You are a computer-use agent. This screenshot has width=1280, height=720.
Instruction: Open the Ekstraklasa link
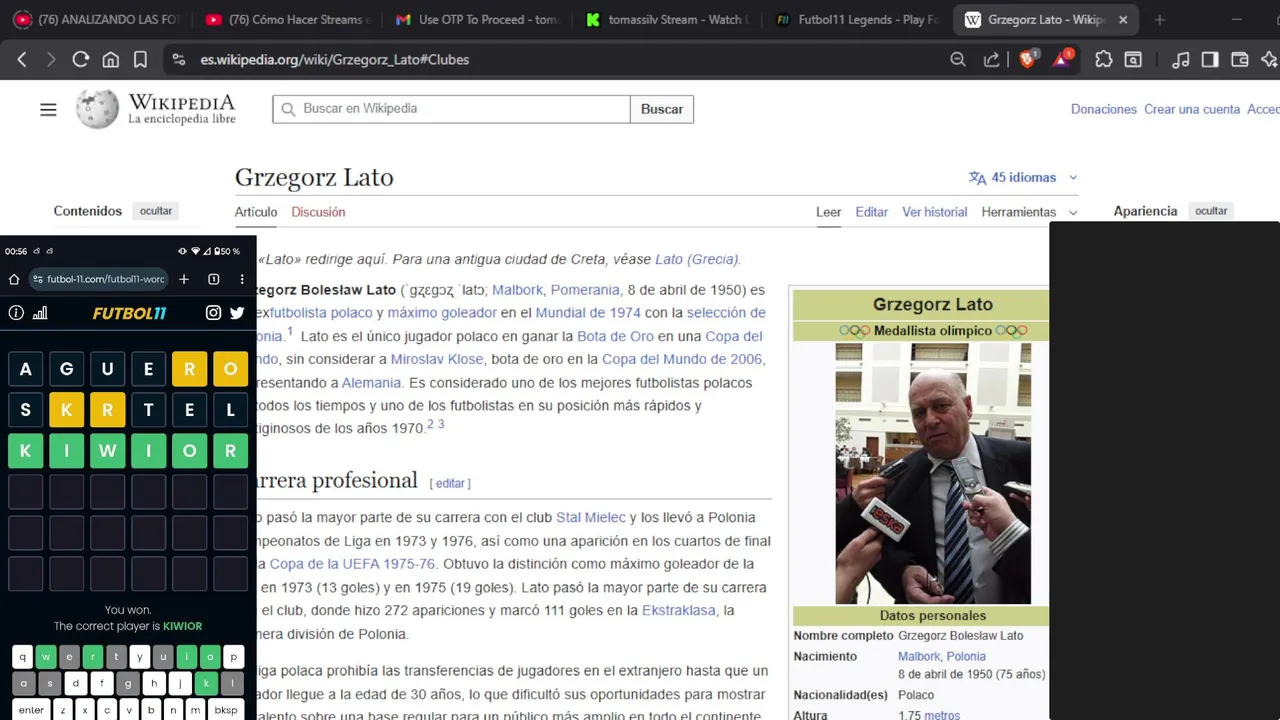pyautogui.click(x=679, y=610)
